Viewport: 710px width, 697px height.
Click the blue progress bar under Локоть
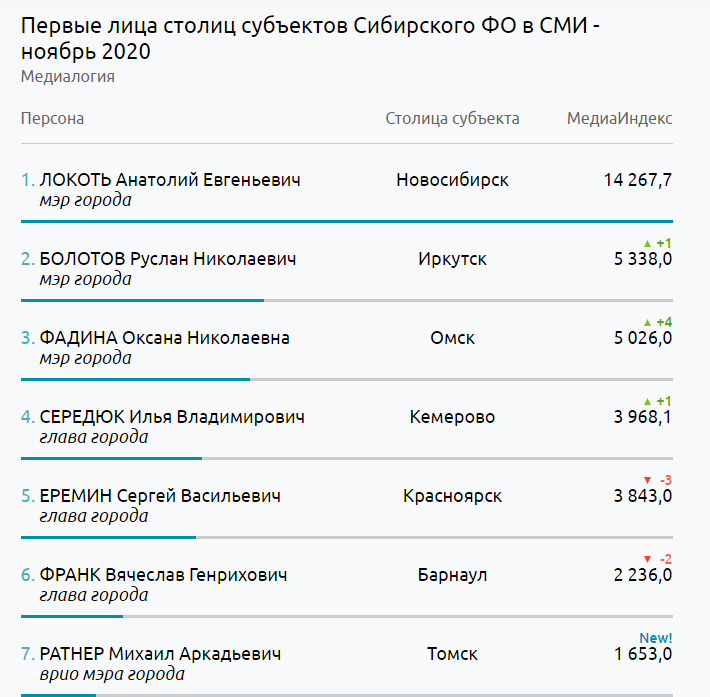click(346, 221)
